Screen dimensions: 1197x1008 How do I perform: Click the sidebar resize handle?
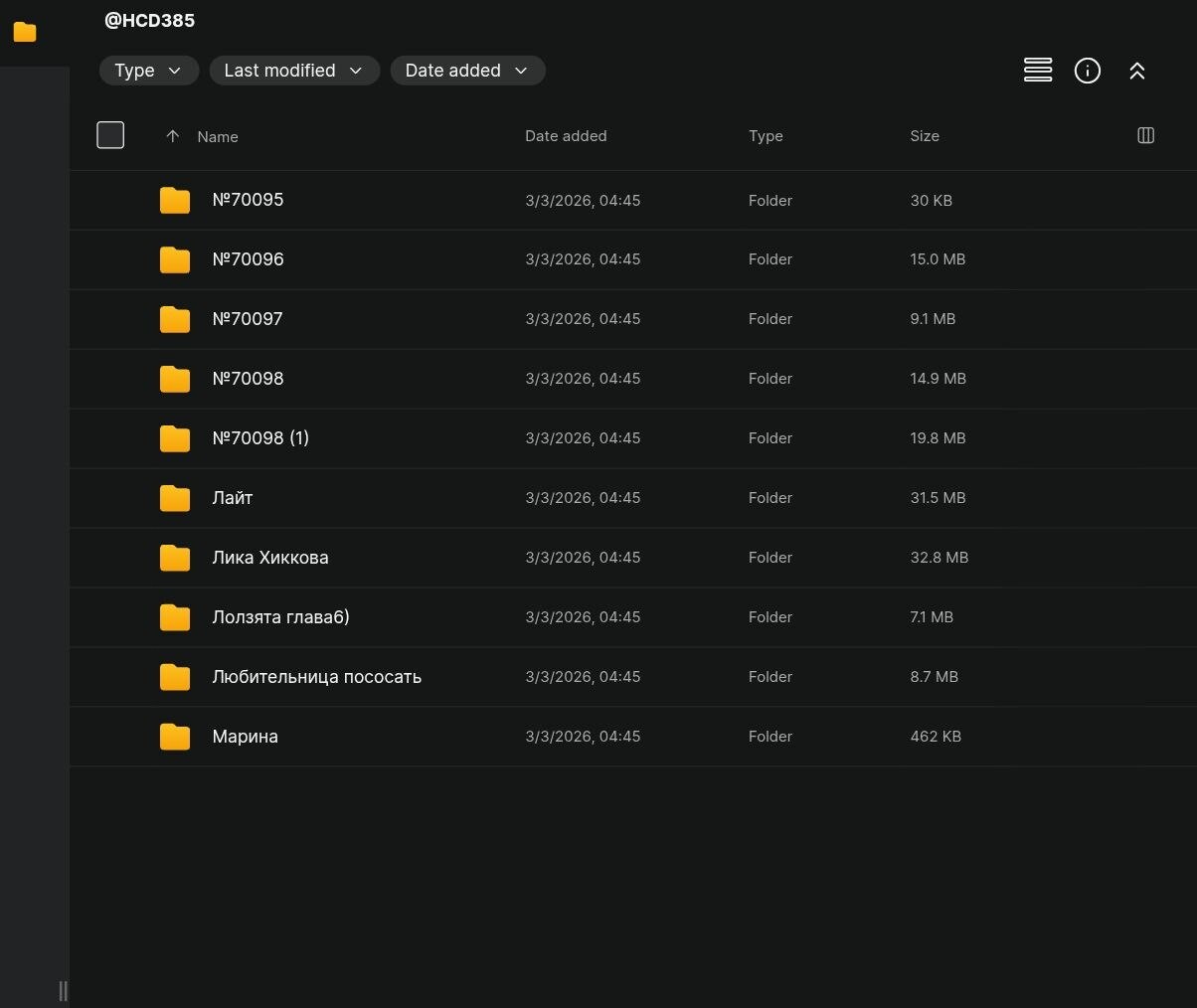[x=64, y=990]
